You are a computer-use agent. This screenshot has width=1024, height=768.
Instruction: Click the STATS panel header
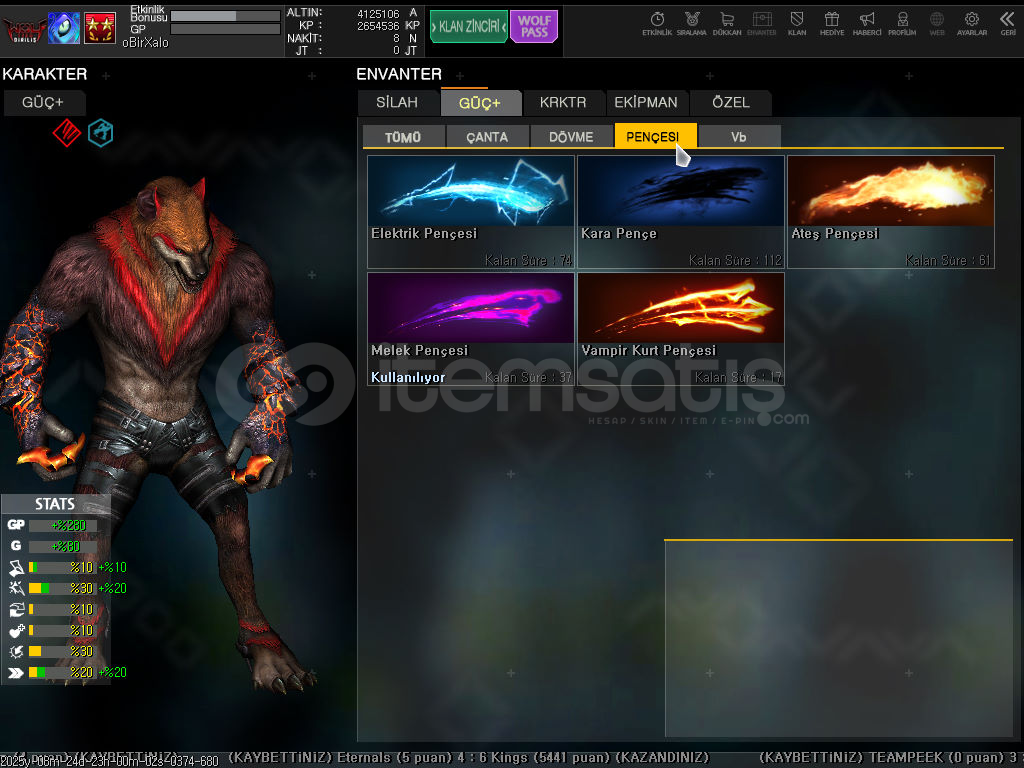(56, 504)
